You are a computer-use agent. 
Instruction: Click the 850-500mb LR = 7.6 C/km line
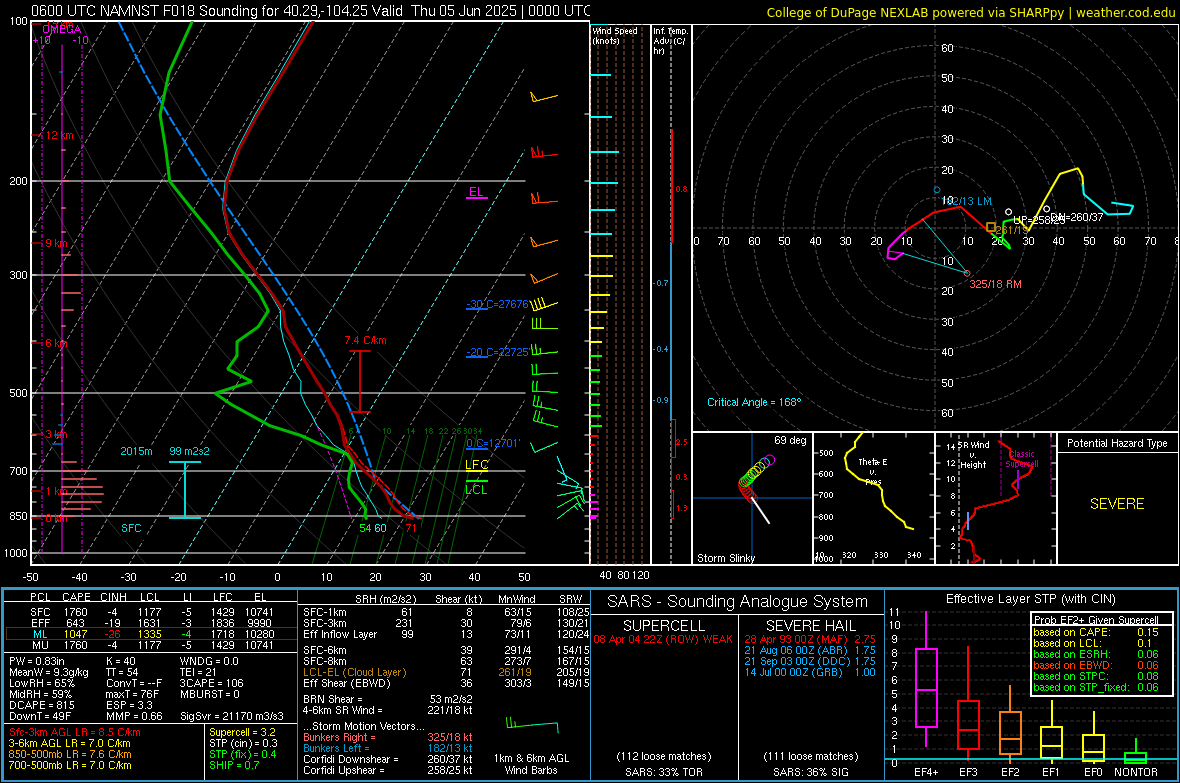click(x=70, y=754)
